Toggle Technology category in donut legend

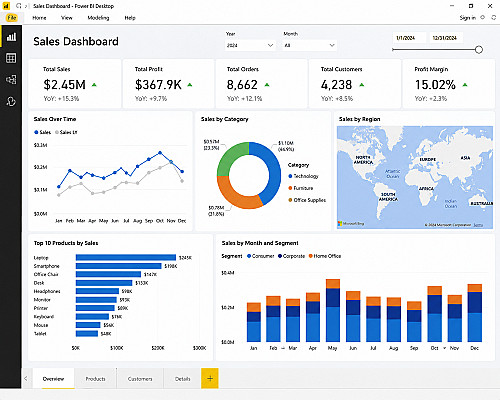click(x=303, y=176)
